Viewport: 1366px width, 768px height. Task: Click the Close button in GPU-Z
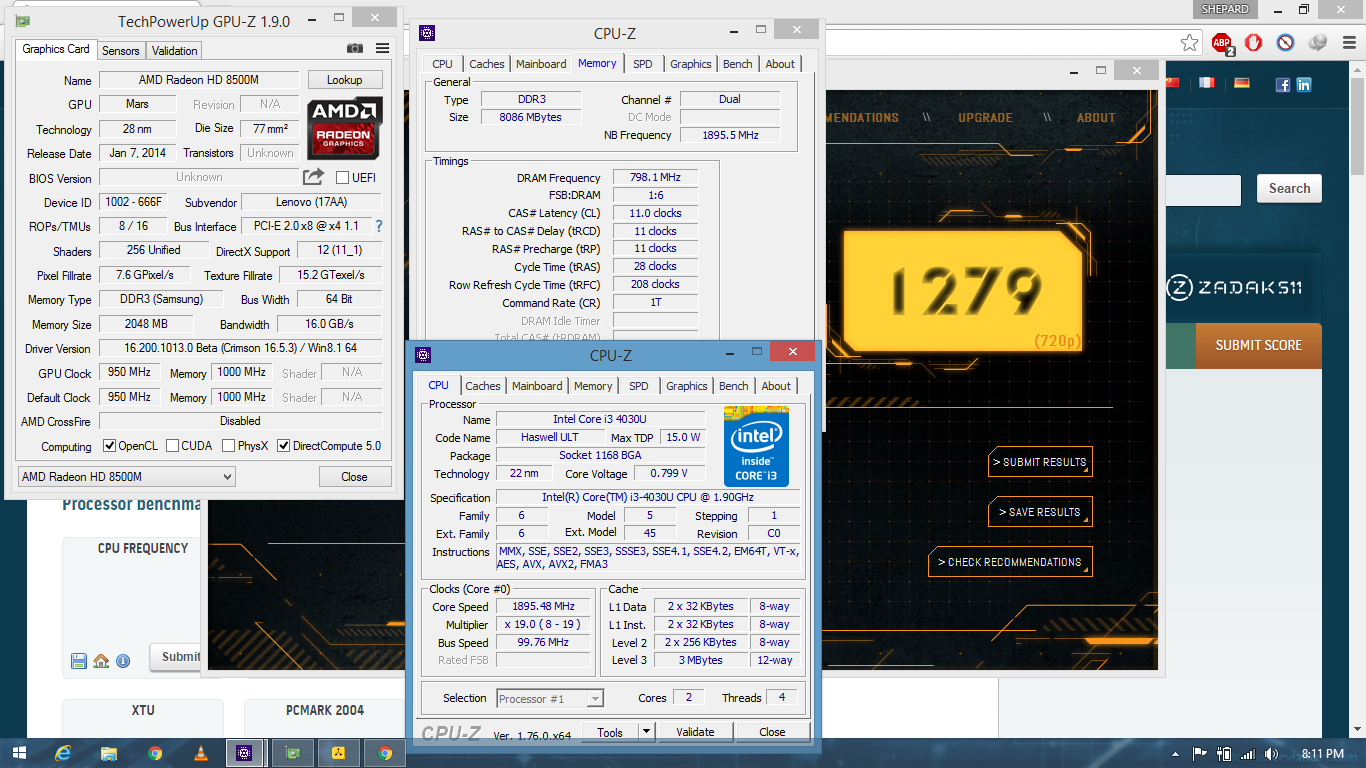pos(354,477)
